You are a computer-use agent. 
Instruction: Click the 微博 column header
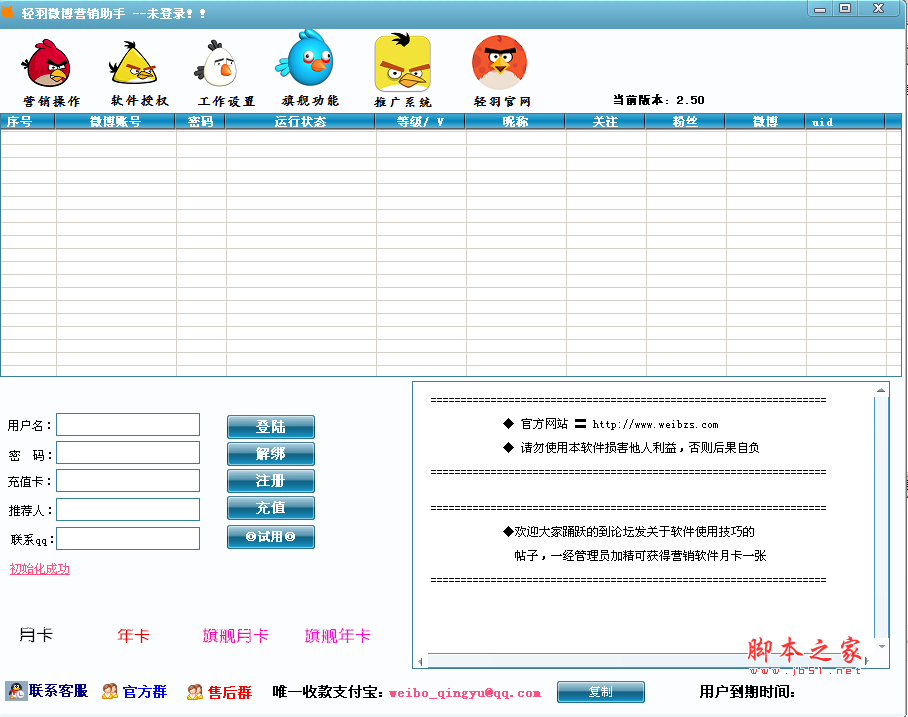coord(765,121)
